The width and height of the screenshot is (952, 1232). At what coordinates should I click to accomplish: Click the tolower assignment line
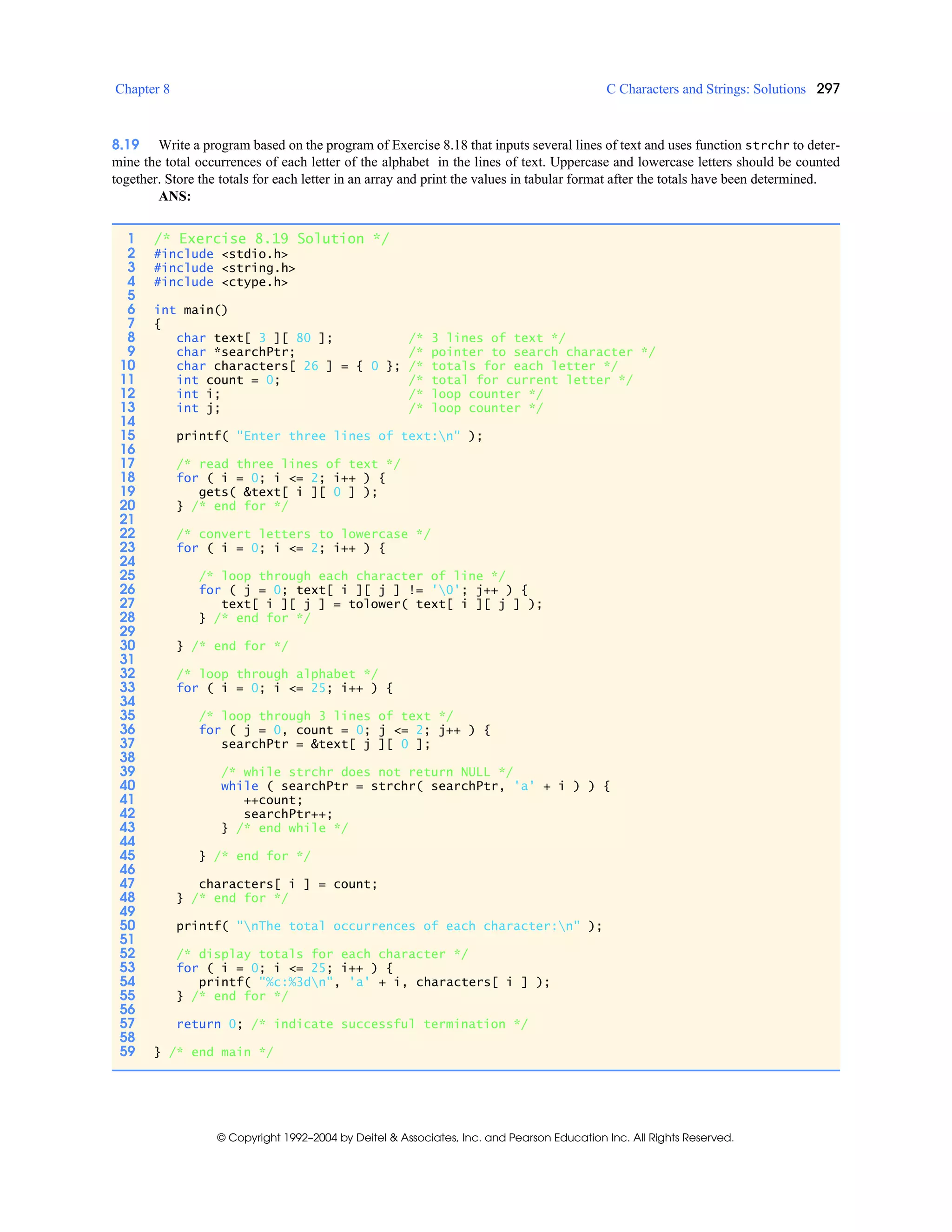click(381, 604)
